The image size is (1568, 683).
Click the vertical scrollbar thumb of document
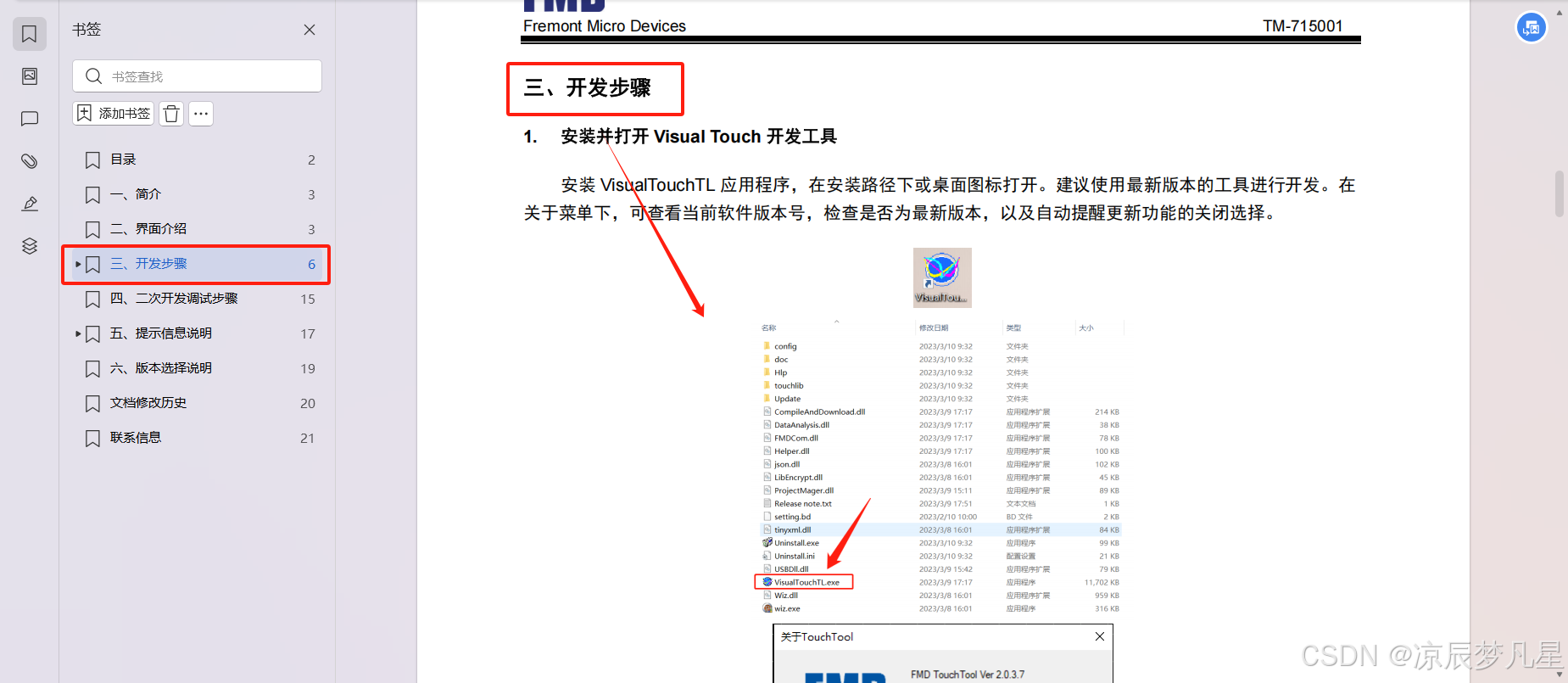[1559, 193]
